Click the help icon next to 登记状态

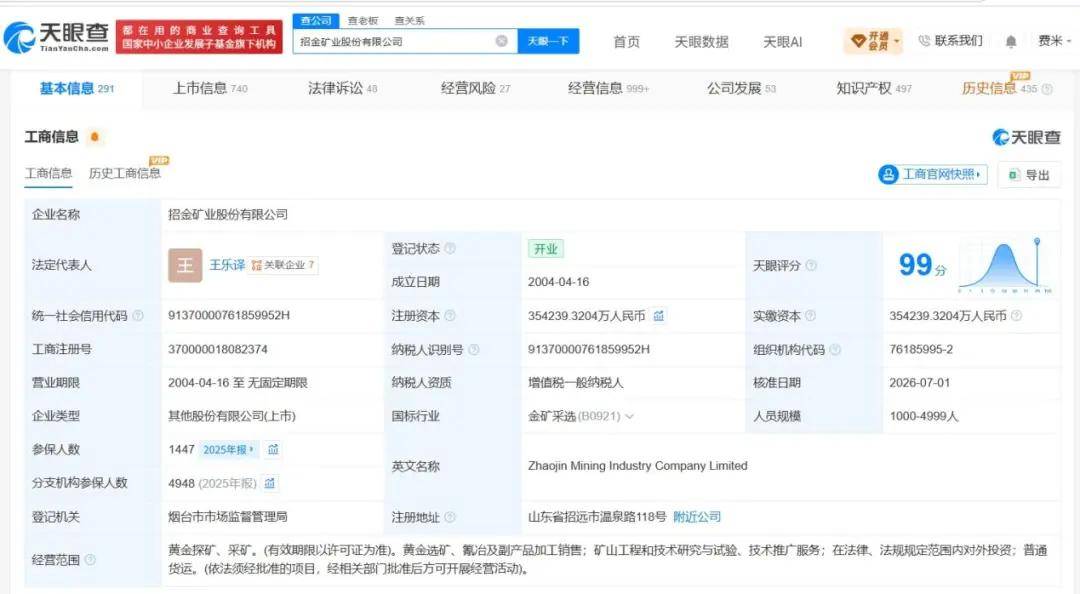(x=450, y=248)
